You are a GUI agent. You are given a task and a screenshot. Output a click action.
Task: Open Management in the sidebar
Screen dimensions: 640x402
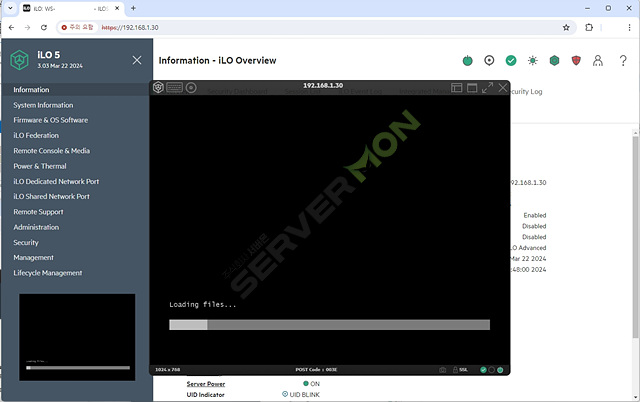coord(33,258)
